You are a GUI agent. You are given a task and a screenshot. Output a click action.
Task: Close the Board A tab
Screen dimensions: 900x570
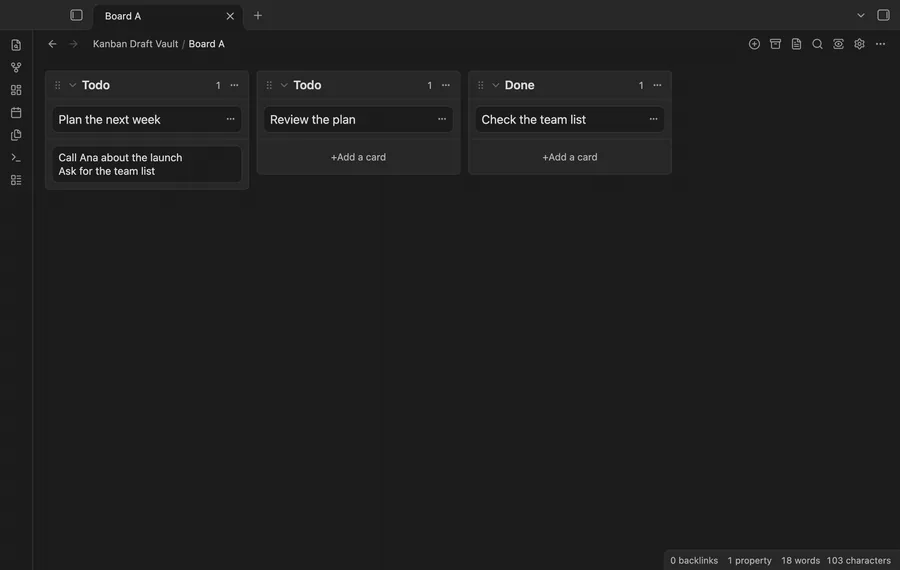tap(230, 16)
